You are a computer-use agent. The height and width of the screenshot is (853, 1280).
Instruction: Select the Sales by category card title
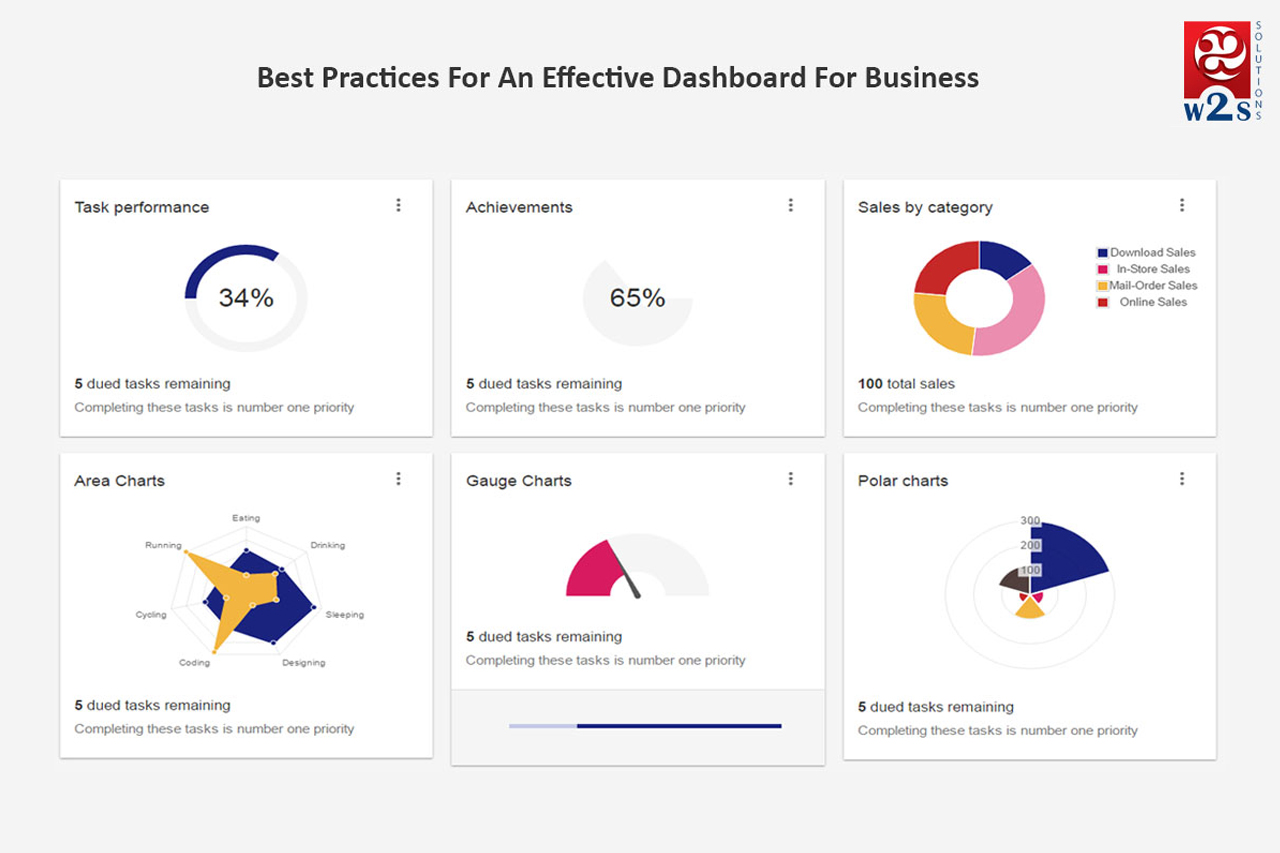[x=925, y=207]
